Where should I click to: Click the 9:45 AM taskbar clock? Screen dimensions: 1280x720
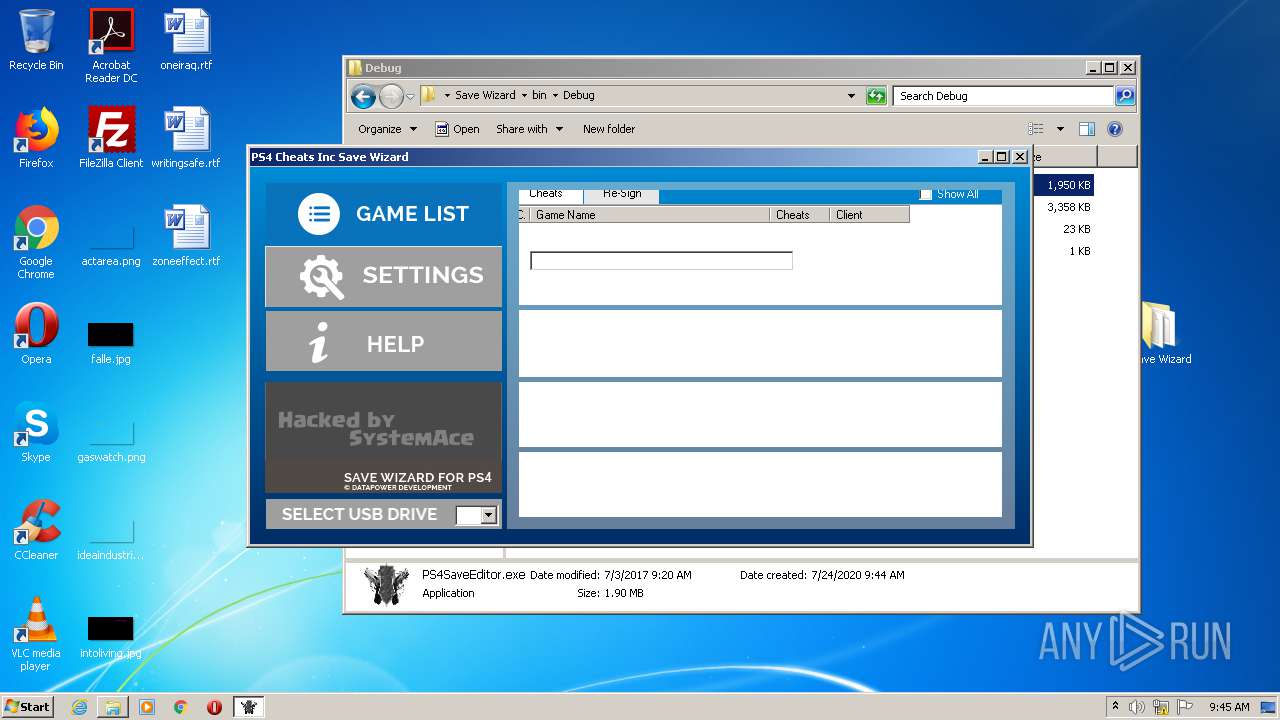1229,707
